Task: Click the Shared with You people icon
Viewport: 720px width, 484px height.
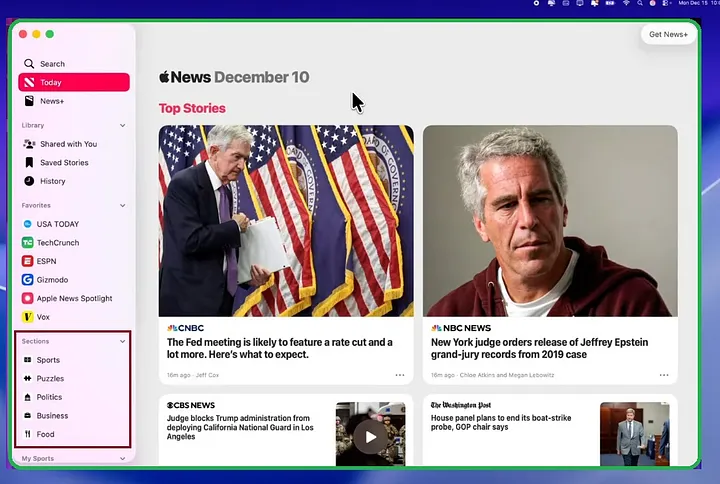Action: (x=29, y=144)
